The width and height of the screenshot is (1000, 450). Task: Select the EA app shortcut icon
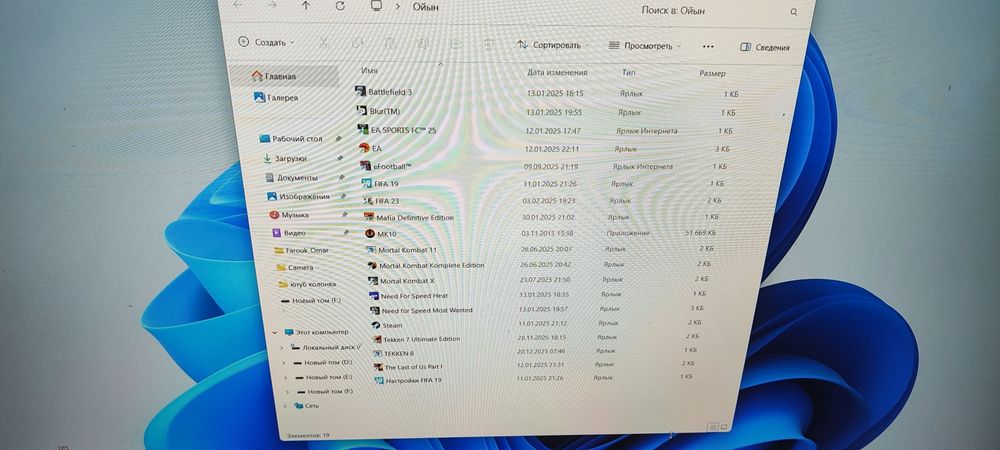(364, 148)
